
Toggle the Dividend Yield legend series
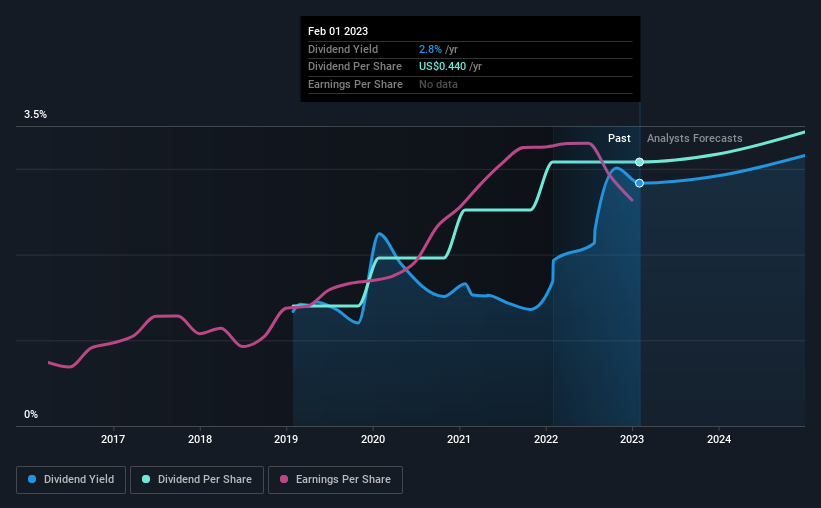[71, 480]
